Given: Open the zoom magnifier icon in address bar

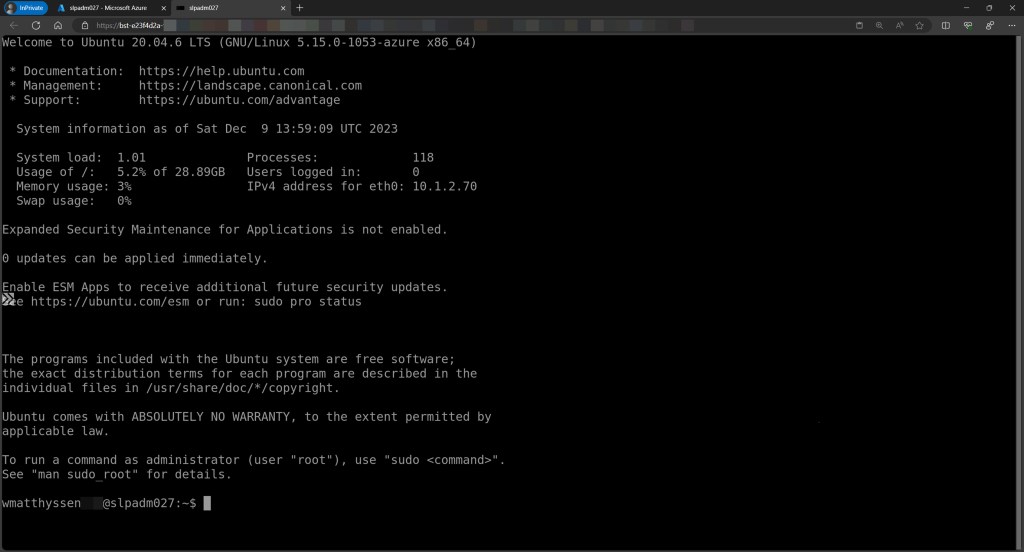Looking at the screenshot, I should pyautogui.click(x=879, y=25).
